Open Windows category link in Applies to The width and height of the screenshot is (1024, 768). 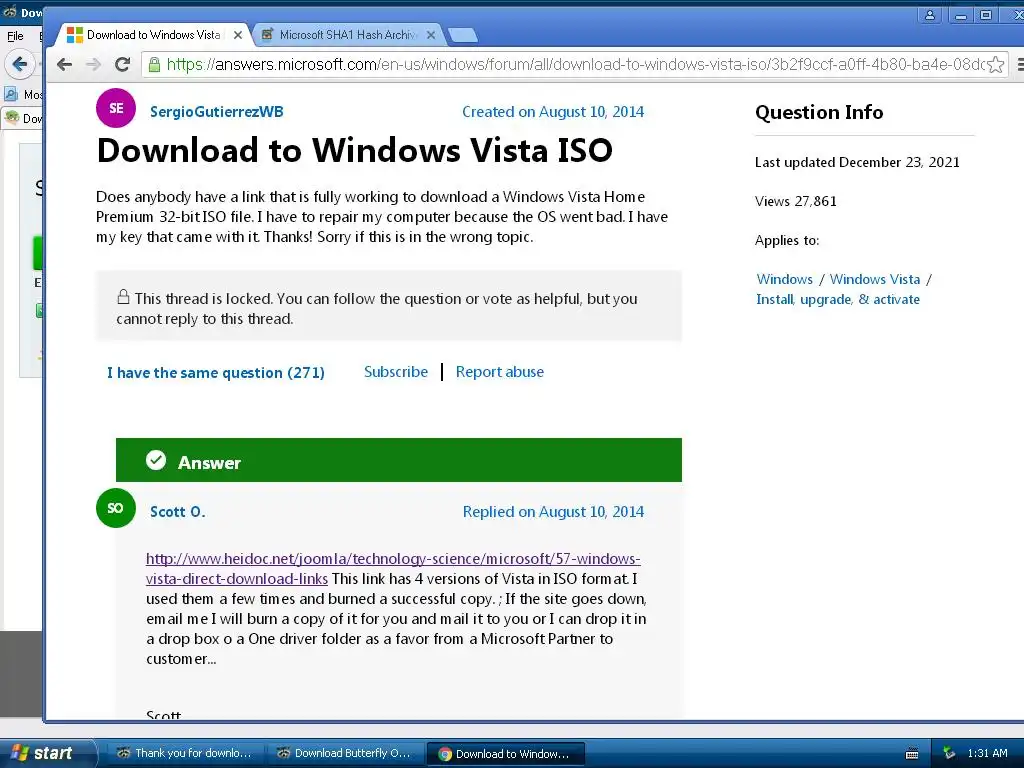[x=784, y=279]
